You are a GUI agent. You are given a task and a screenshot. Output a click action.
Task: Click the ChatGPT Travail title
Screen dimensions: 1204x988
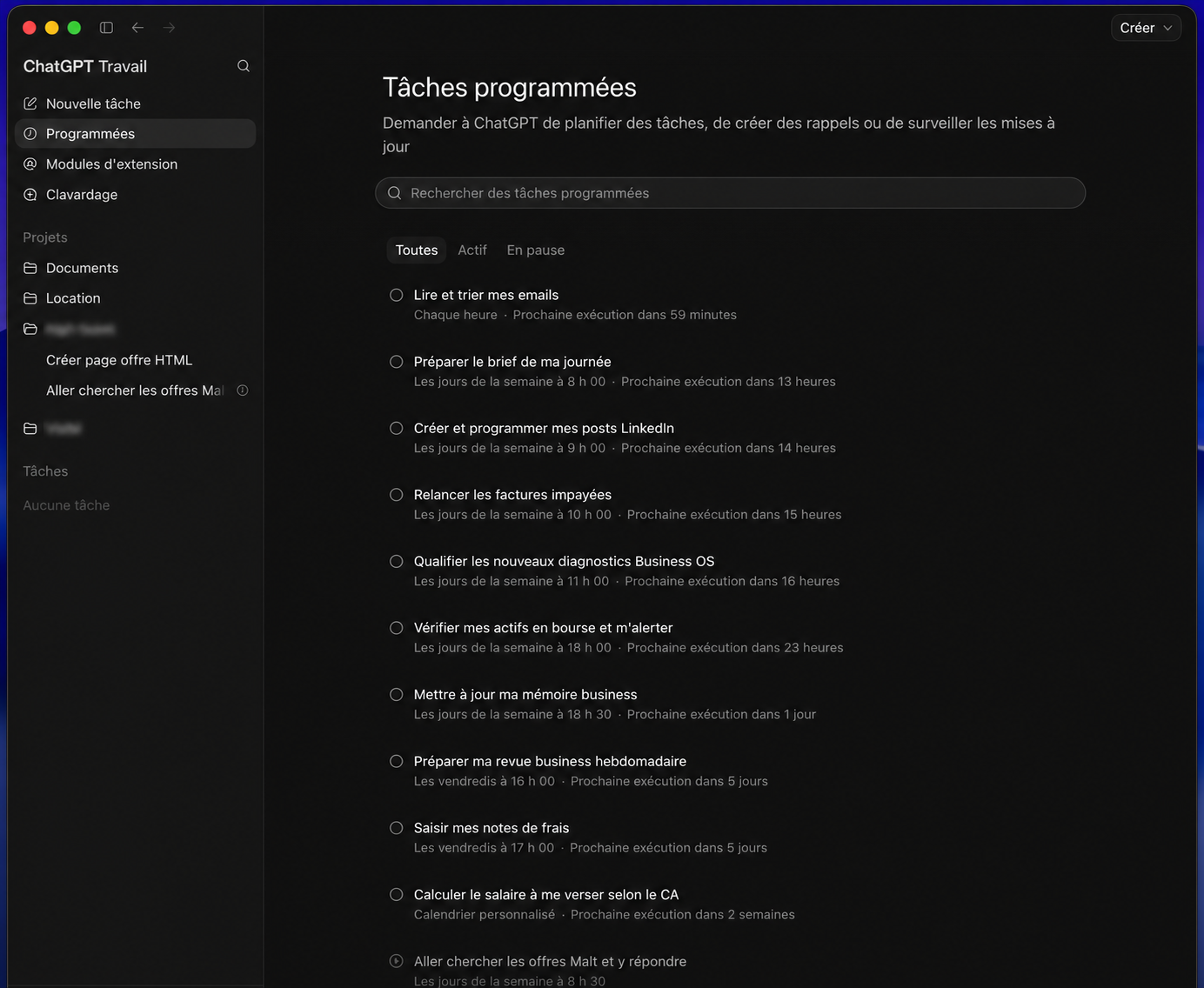click(x=85, y=66)
